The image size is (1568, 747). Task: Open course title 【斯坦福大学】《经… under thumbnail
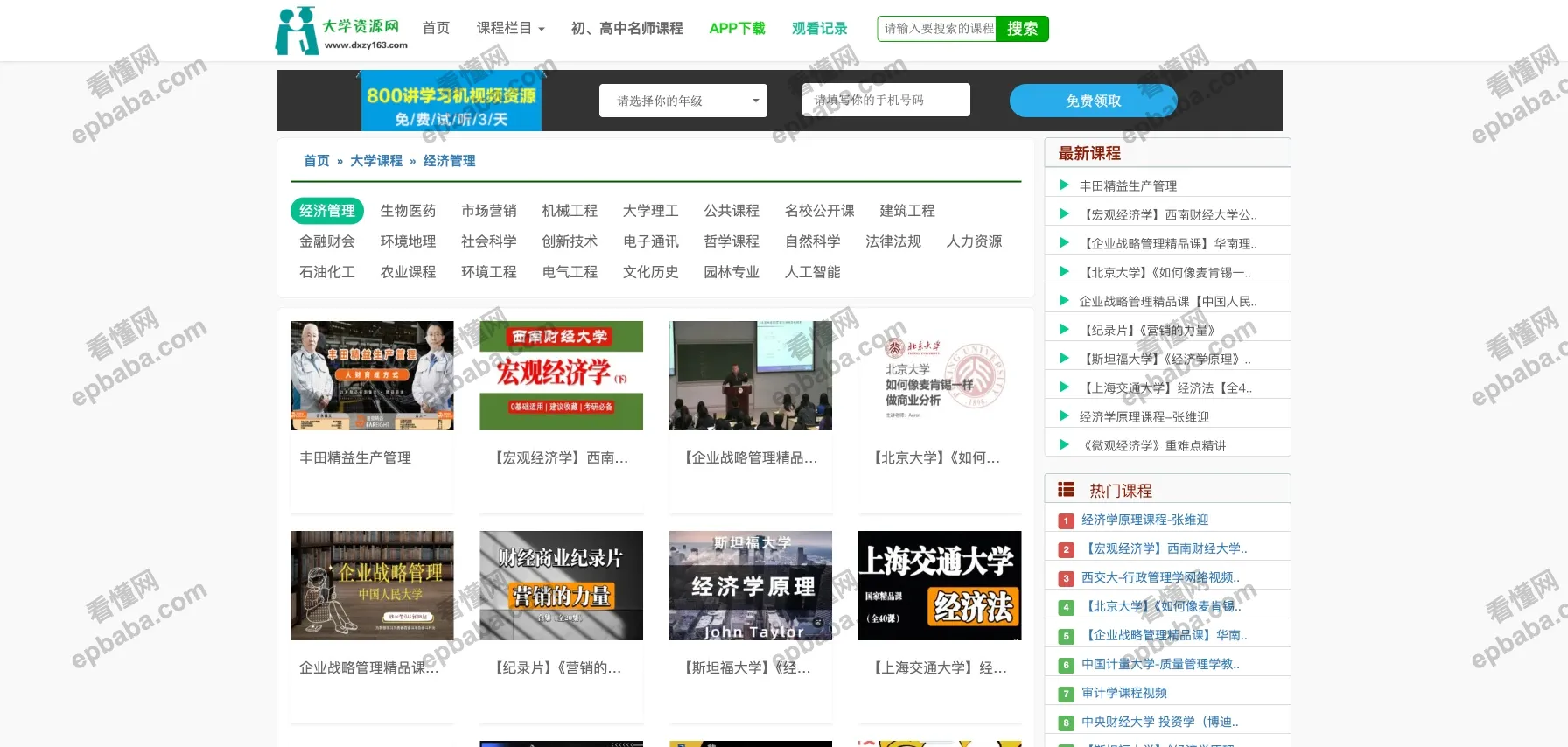click(x=745, y=667)
